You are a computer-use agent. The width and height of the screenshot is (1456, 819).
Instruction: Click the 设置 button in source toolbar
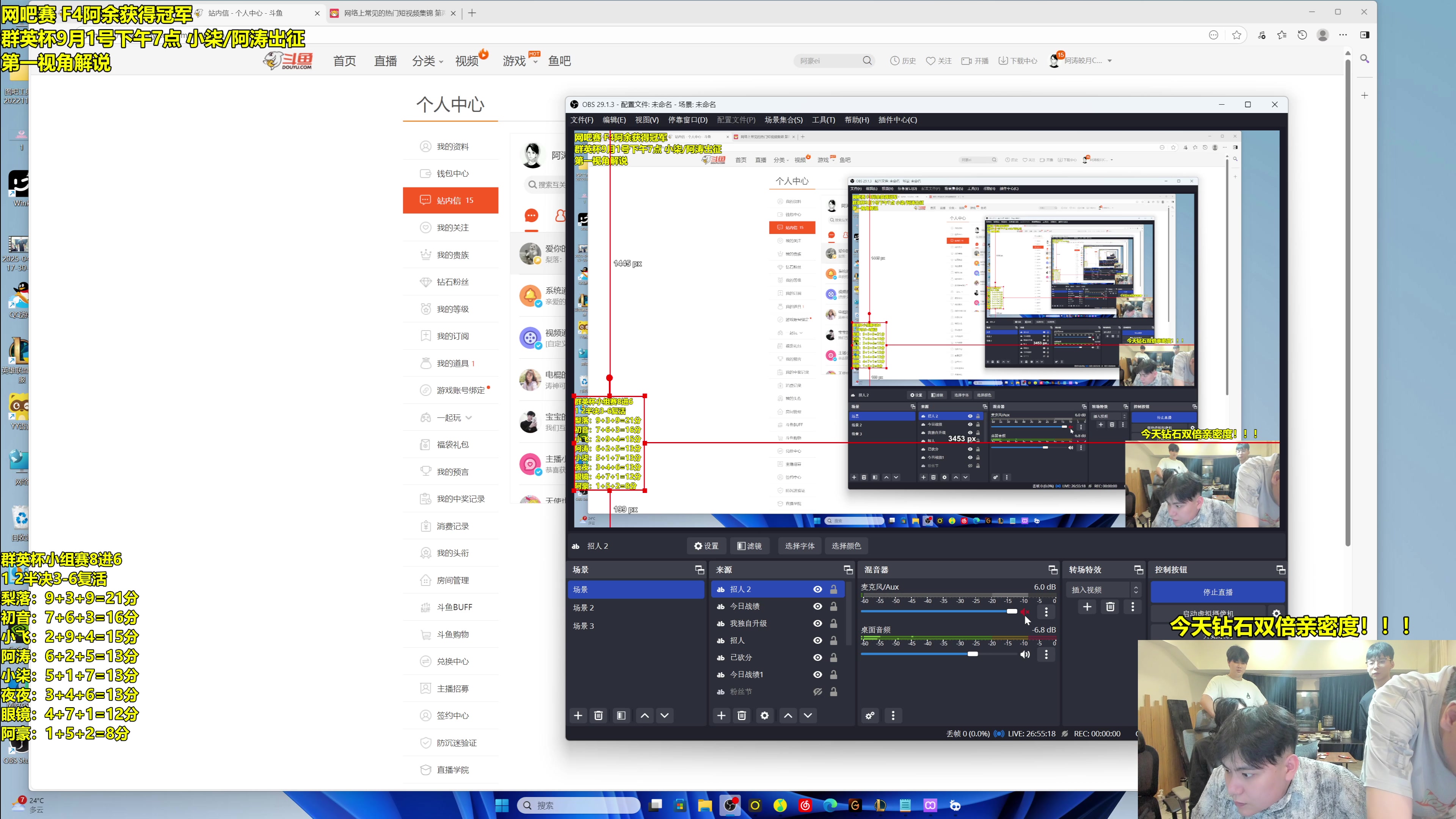click(x=706, y=546)
